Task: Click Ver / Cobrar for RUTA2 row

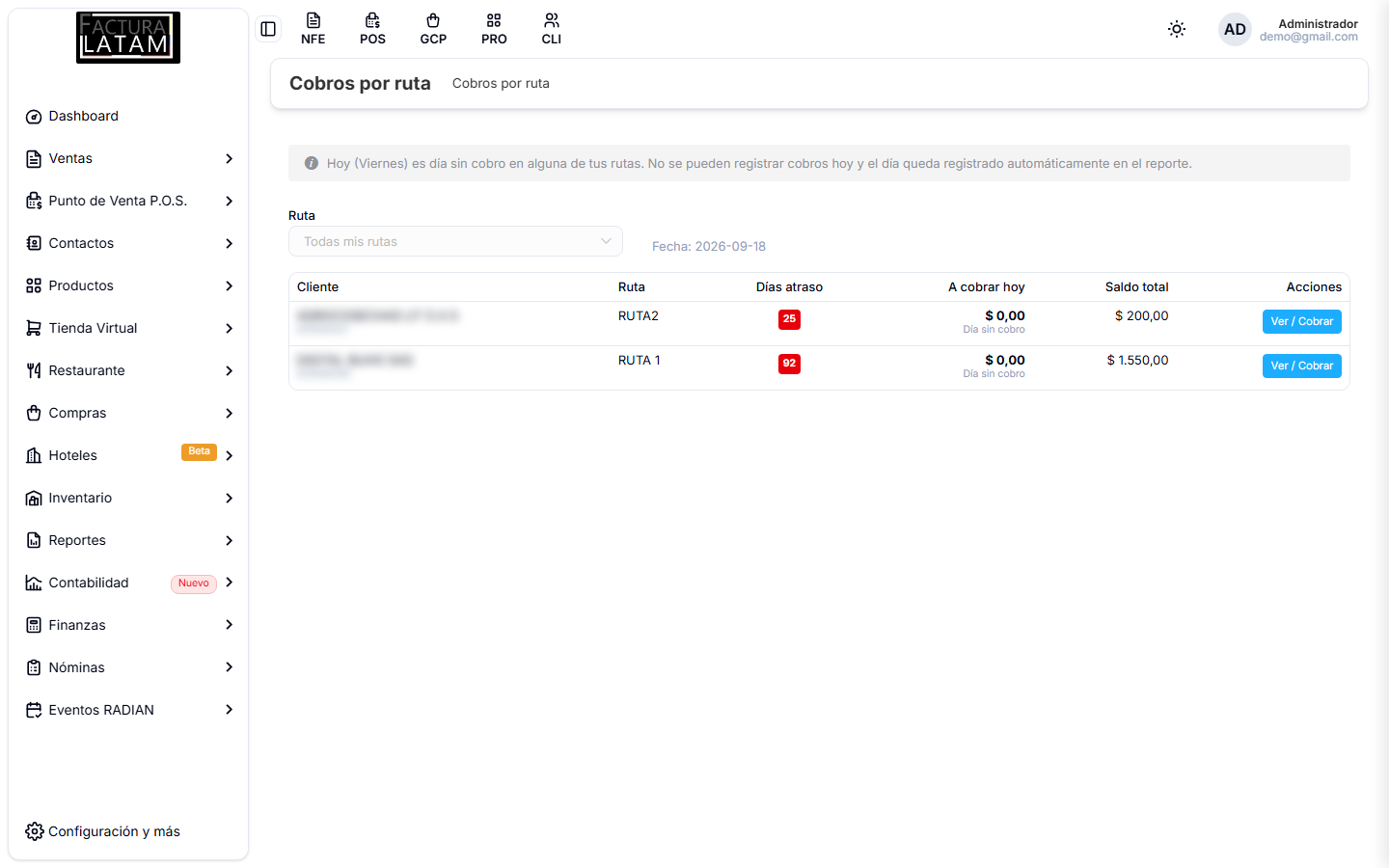Action: pos(1301,321)
